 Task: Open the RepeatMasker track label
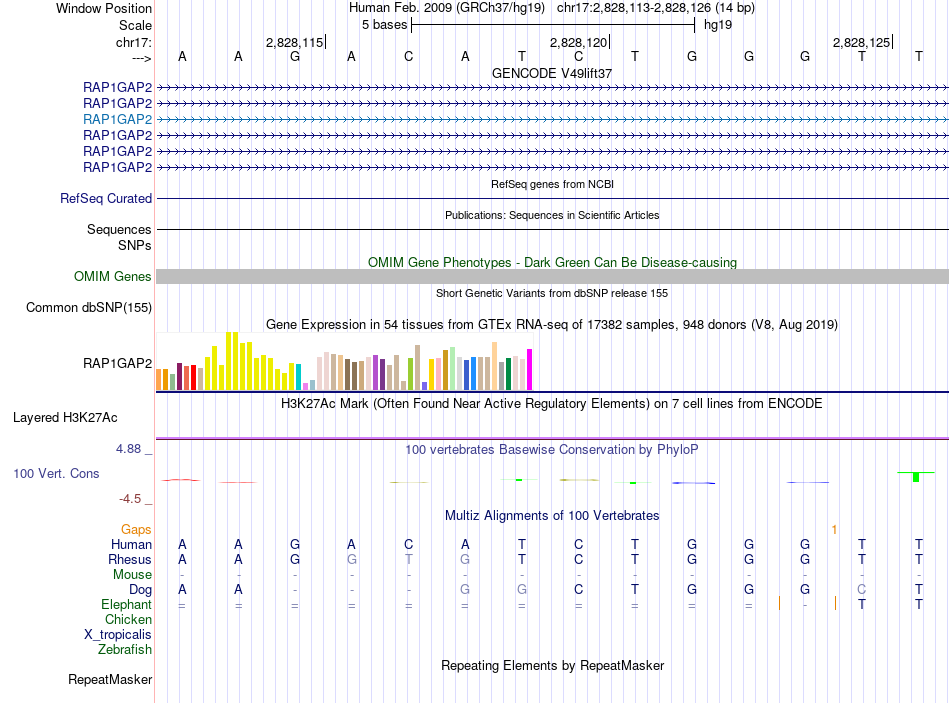pyautogui.click(x=110, y=680)
